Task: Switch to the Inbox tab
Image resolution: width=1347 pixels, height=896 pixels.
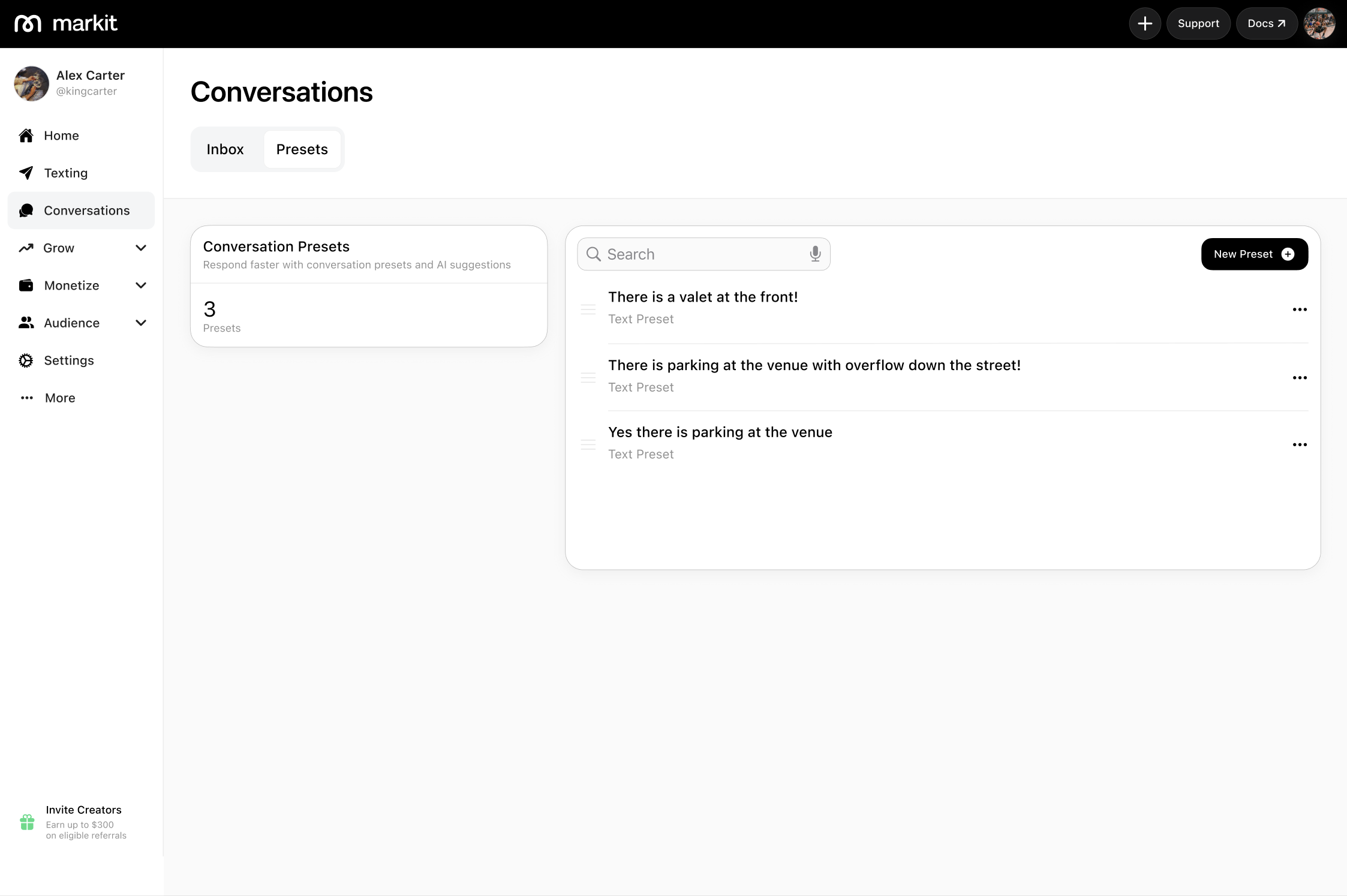Action: point(225,149)
